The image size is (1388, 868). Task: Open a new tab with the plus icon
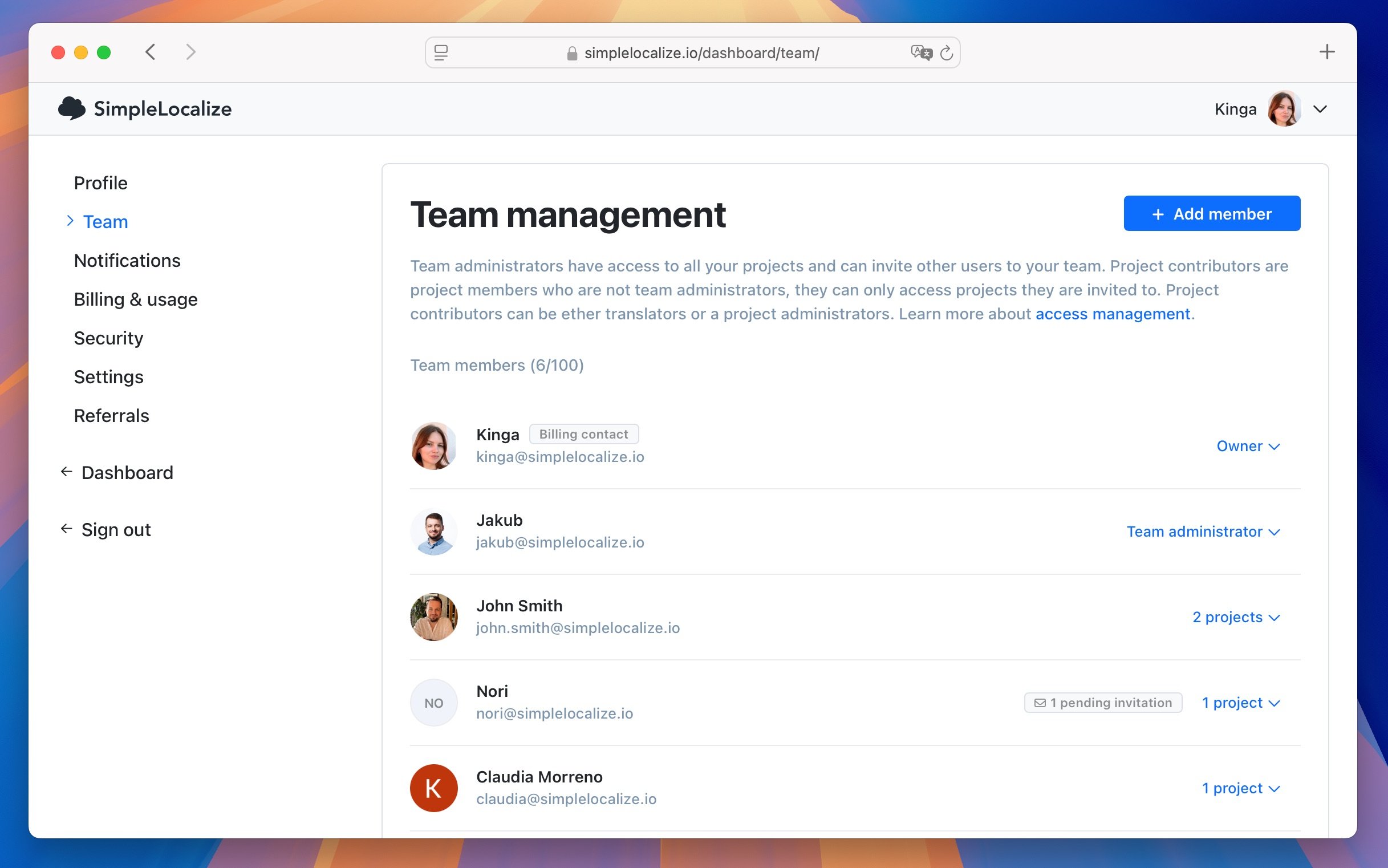coord(1326,52)
